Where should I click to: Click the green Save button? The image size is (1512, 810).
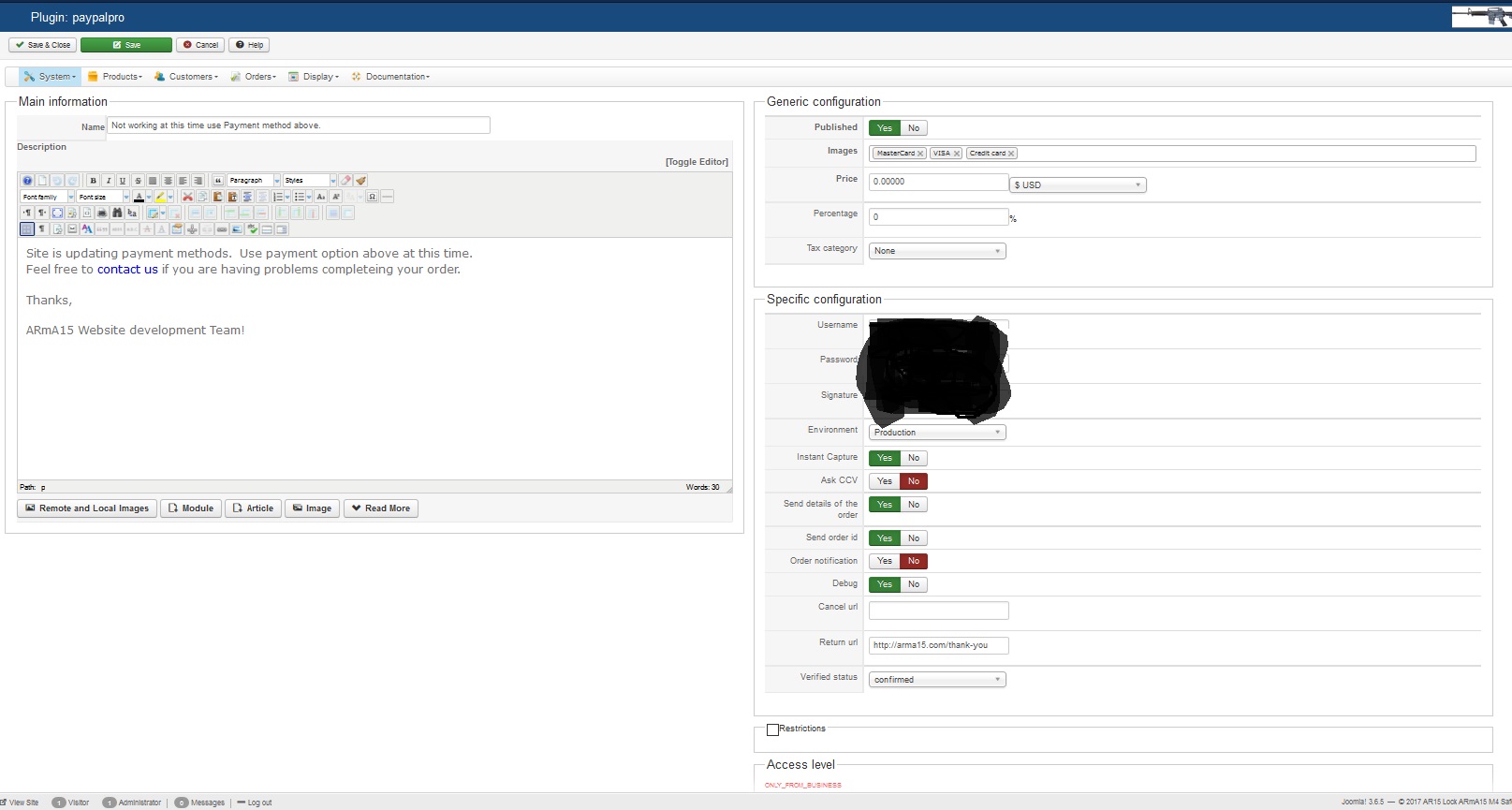pyautogui.click(x=126, y=45)
